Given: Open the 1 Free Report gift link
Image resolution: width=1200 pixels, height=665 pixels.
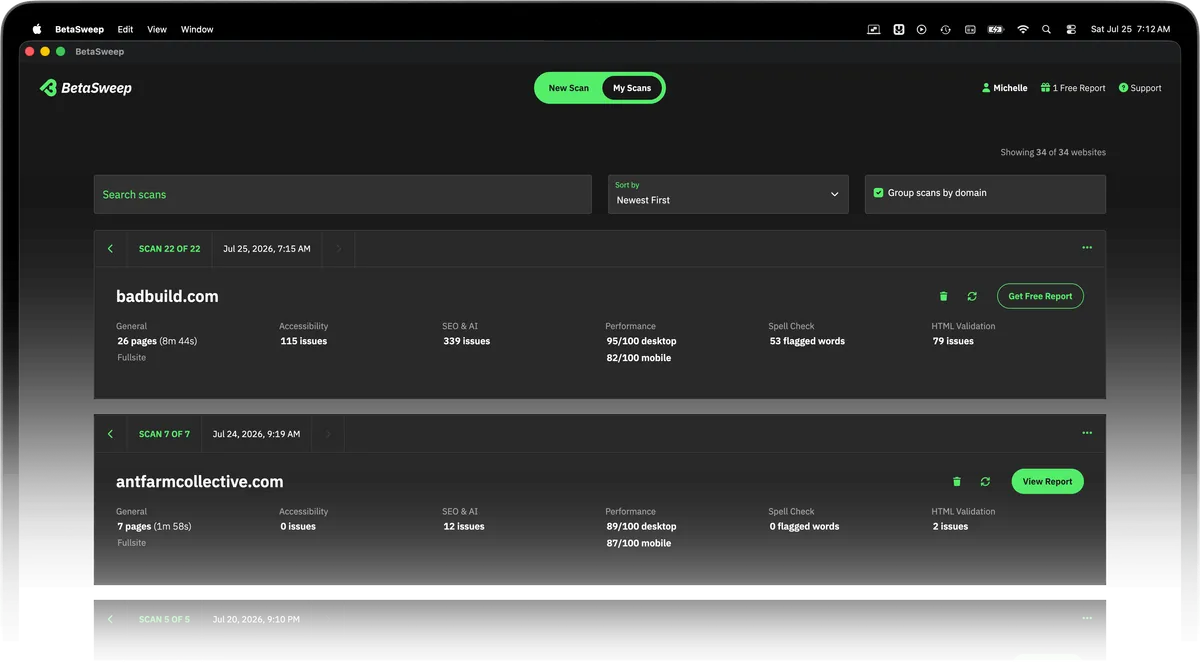Looking at the screenshot, I should (1073, 88).
